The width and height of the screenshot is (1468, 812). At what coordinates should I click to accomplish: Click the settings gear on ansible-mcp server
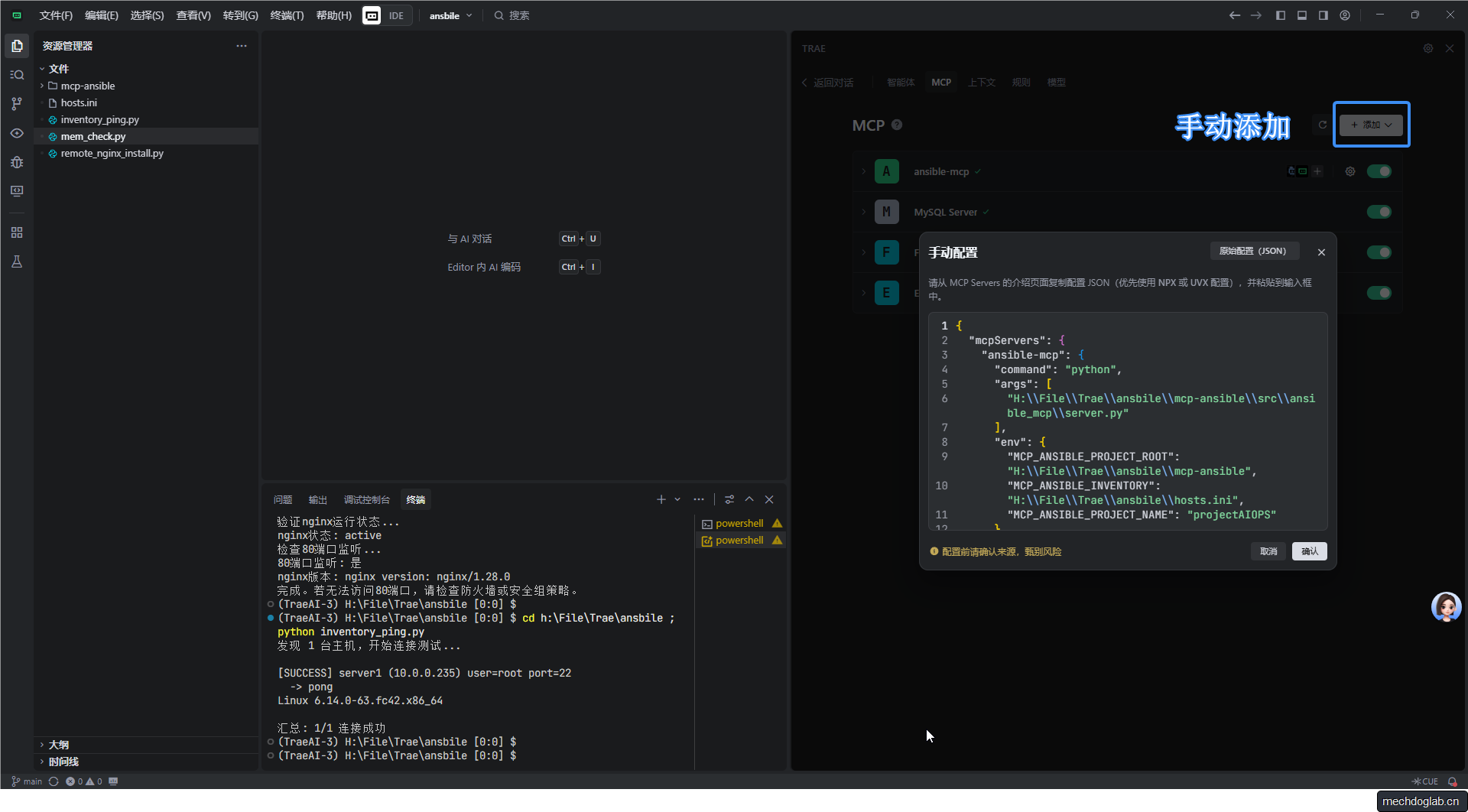pyautogui.click(x=1349, y=171)
